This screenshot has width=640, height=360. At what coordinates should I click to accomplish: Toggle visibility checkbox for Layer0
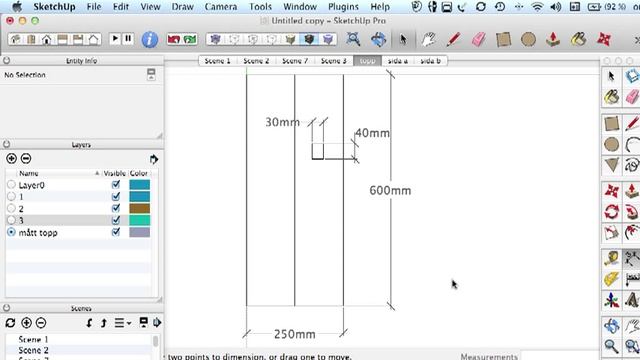click(116, 184)
